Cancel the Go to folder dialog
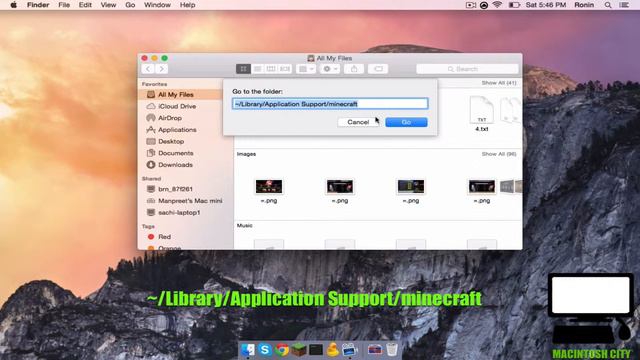The height and width of the screenshot is (360, 640). [358, 122]
